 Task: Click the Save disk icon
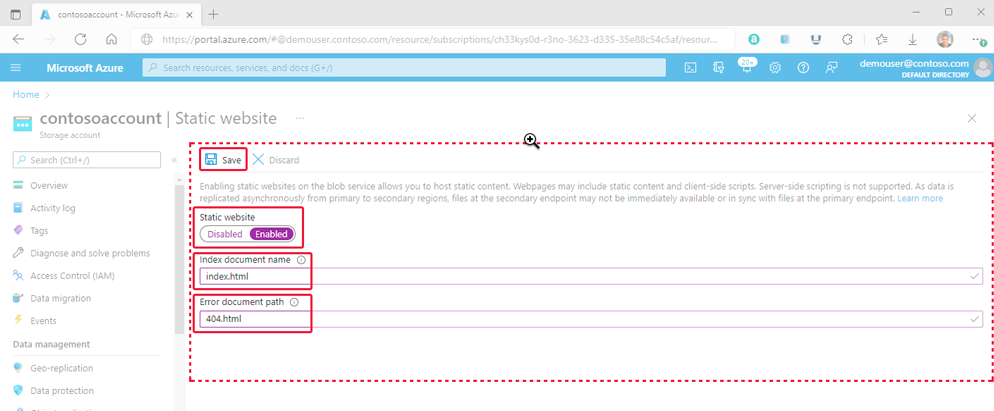pyautogui.click(x=211, y=160)
